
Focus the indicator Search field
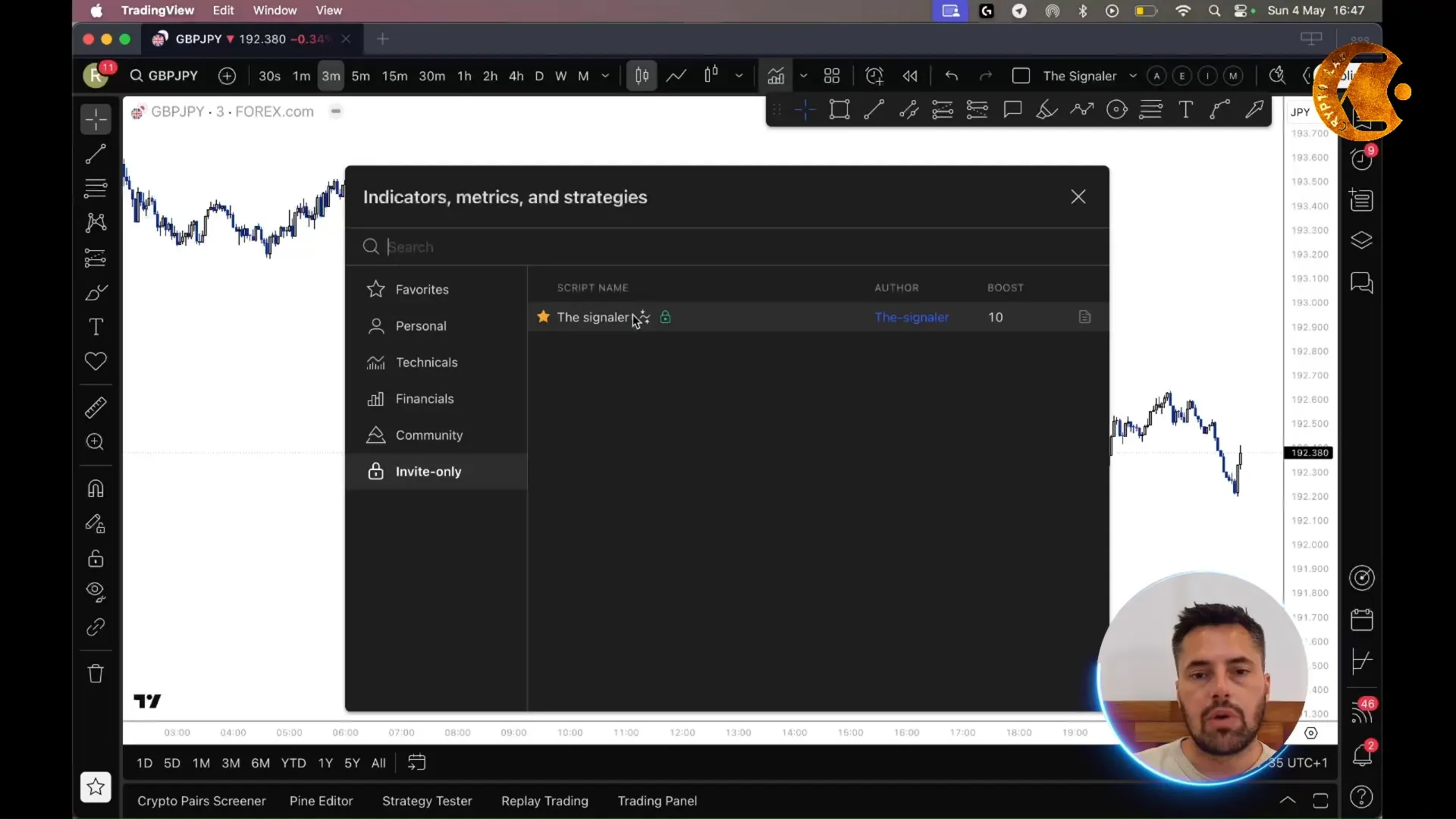point(726,246)
